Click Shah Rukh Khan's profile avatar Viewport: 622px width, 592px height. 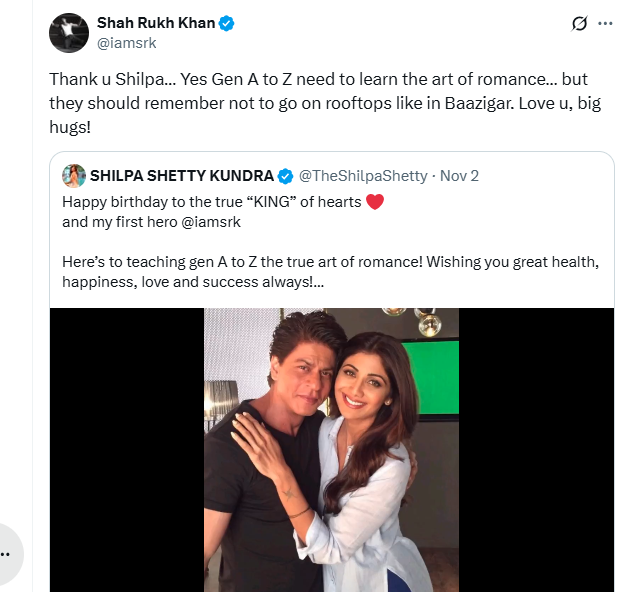click(69, 33)
